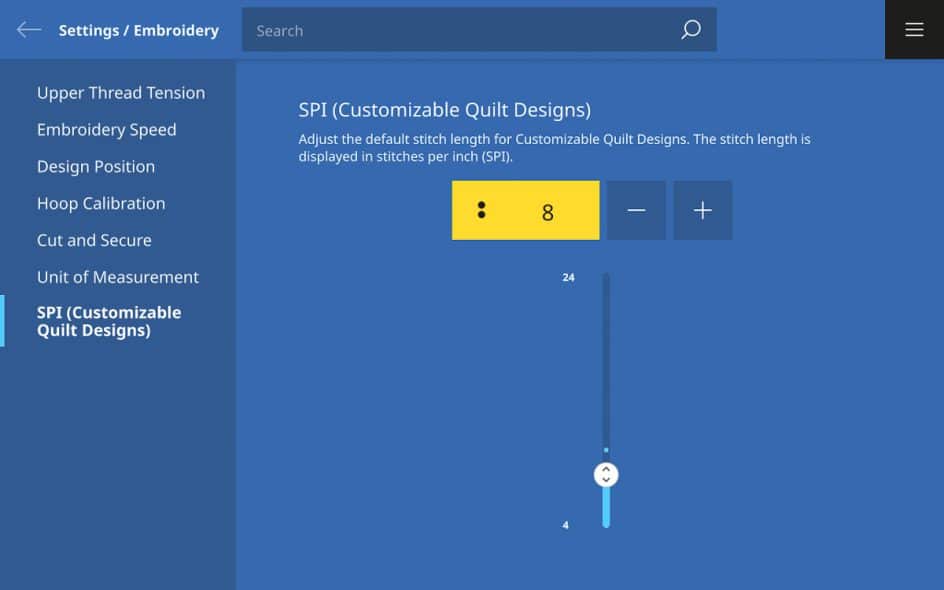The height and width of the screenshot is (590, 944).
Task: Open the hamburger menu
Action: 914,30
